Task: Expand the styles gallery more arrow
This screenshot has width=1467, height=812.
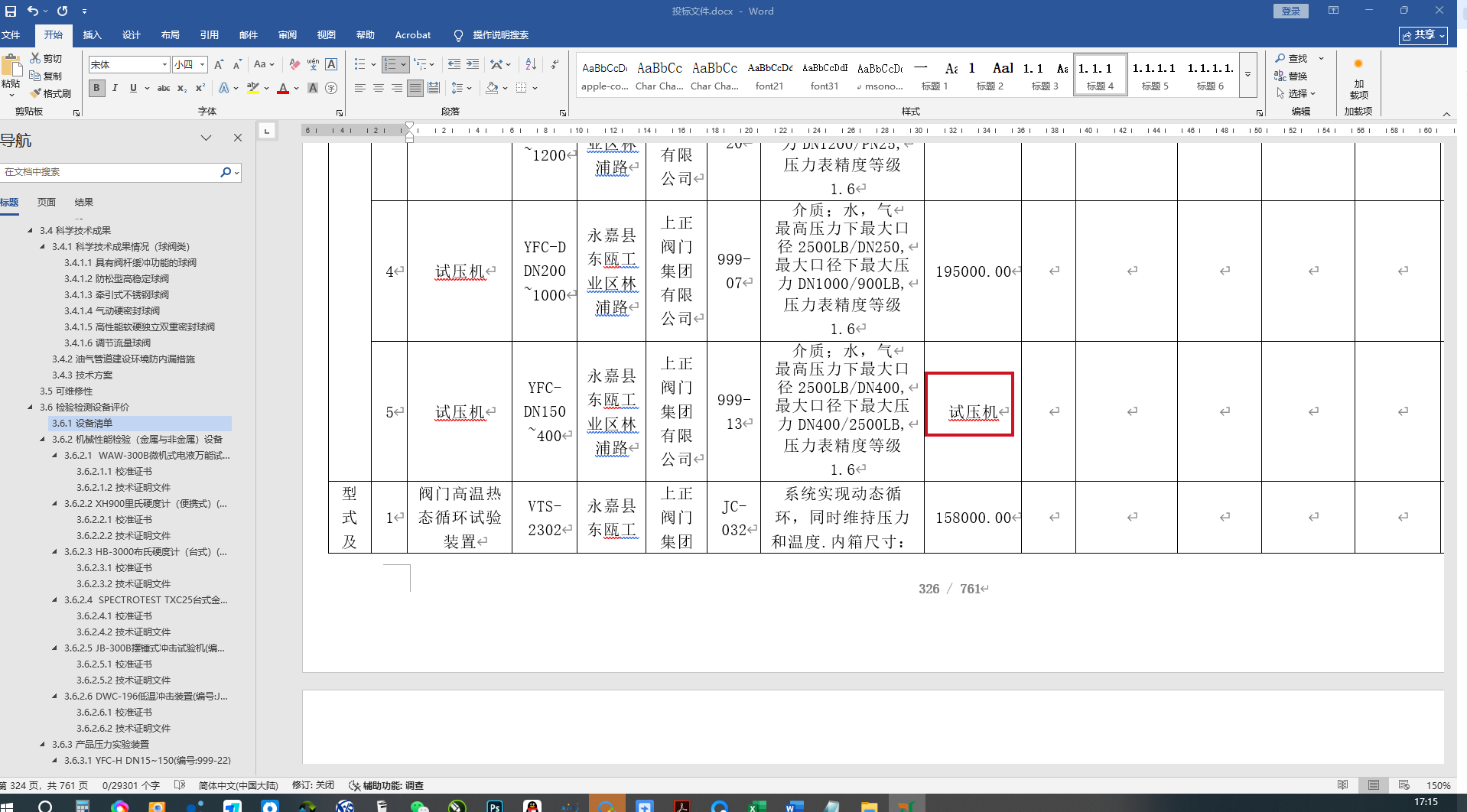Action: [x=1247, y=75]
